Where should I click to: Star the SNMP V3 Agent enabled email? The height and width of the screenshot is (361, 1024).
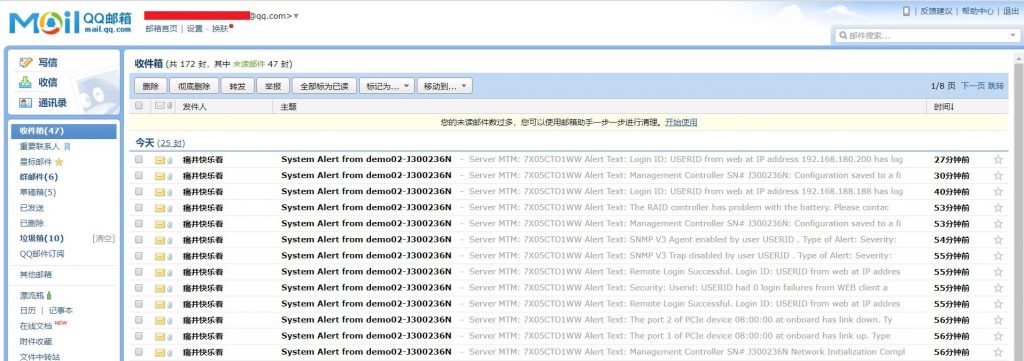click(998, 240)
